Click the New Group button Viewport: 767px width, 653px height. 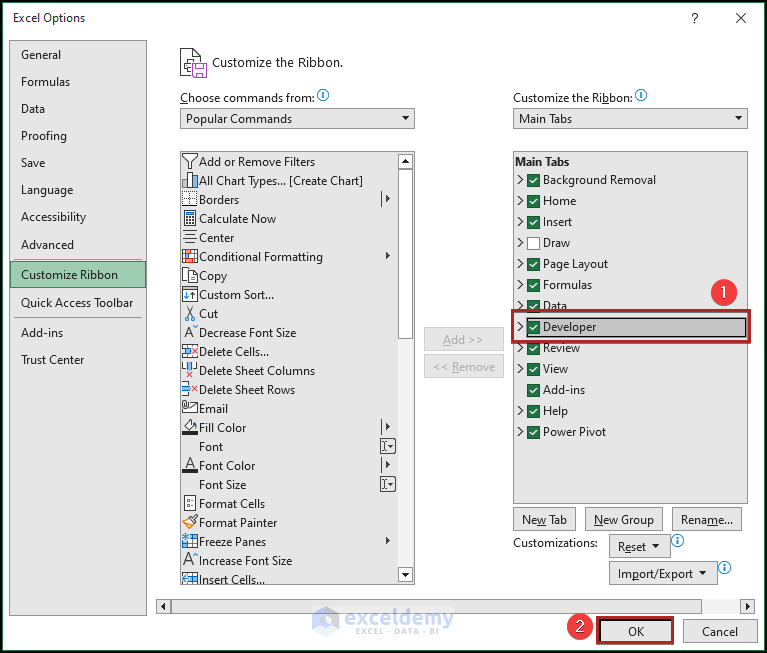click(624, 519)
